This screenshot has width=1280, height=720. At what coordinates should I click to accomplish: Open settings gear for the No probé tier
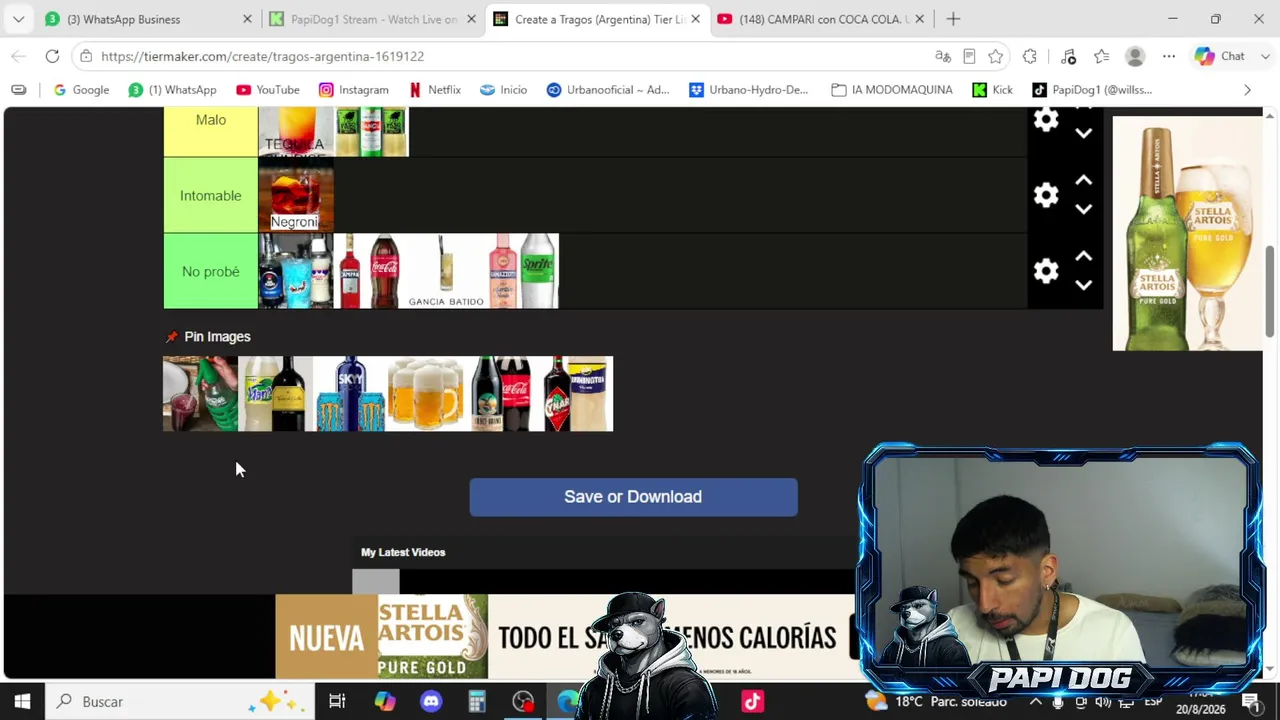click(x=1046, y=271)
